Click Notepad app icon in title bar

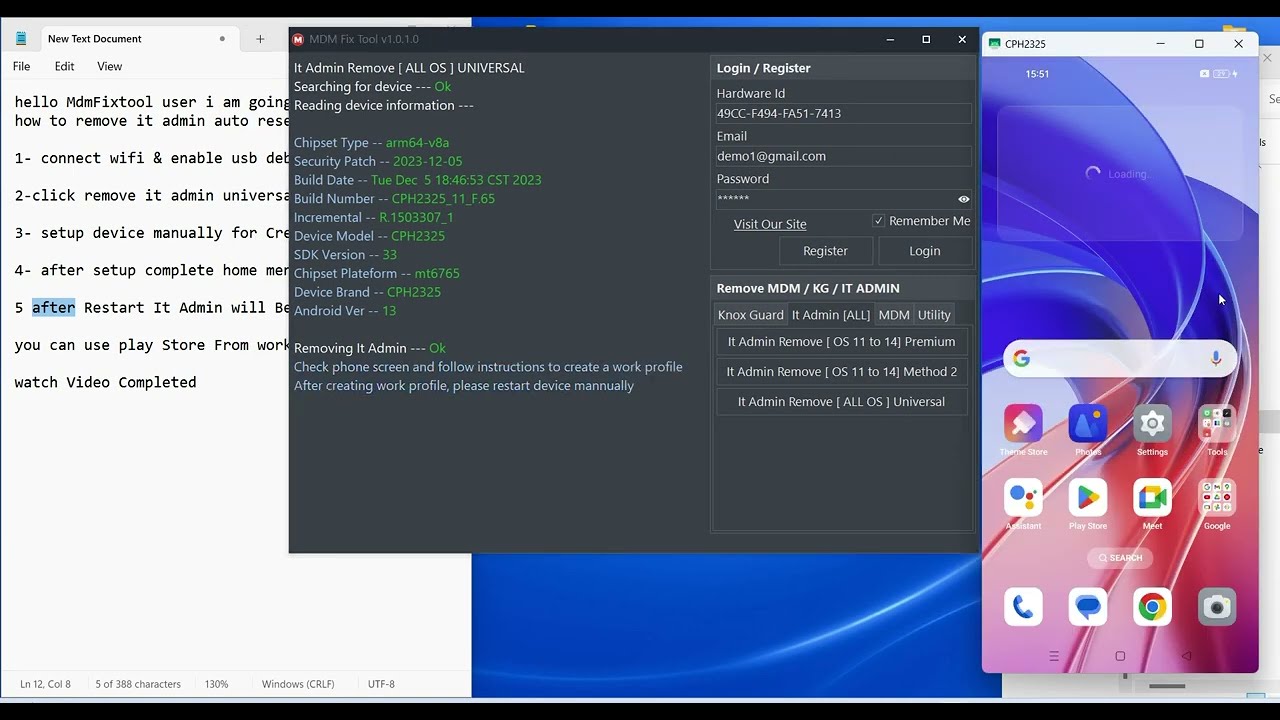pos(21,39)
